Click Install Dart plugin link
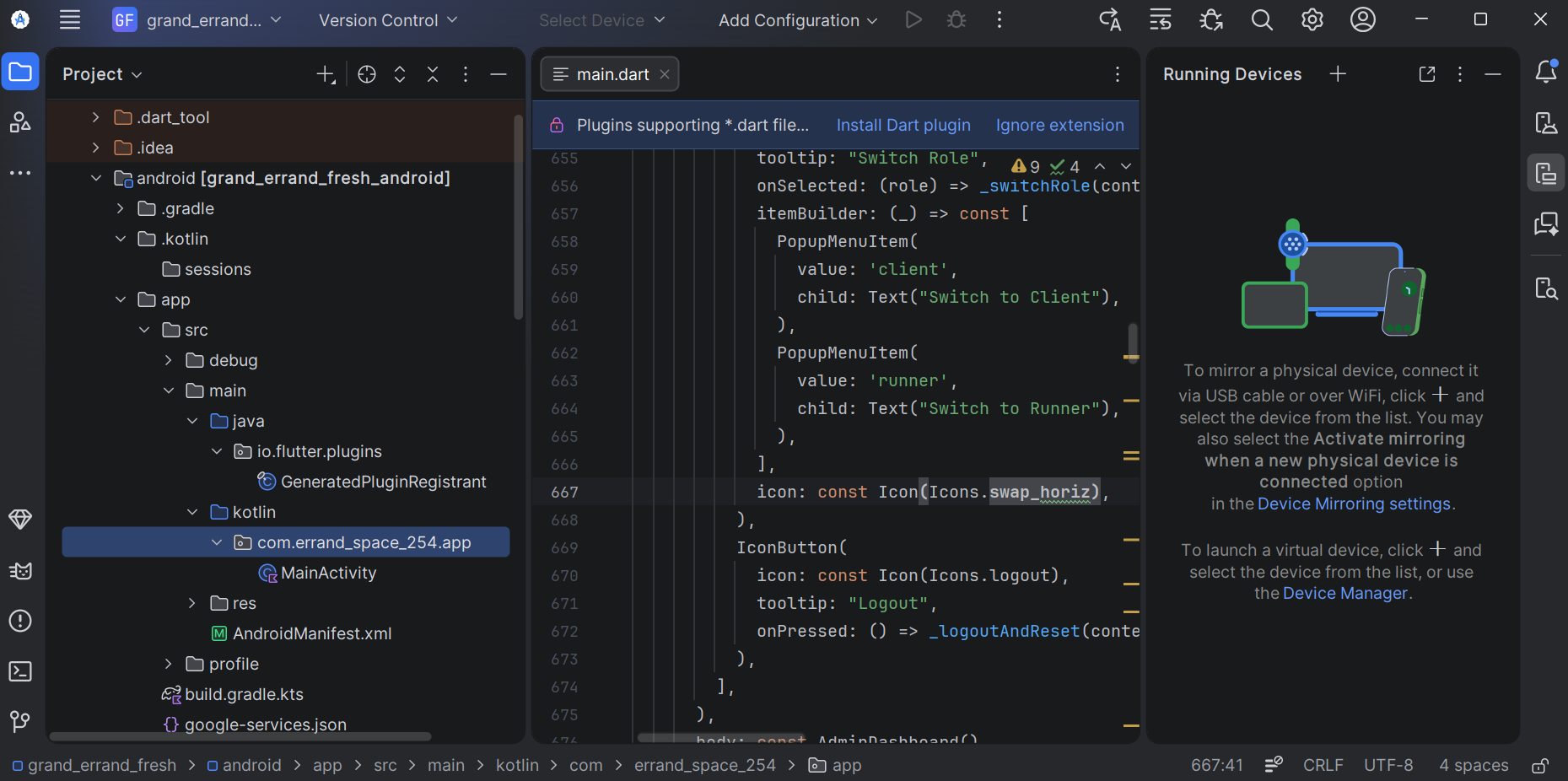This screenshot has height=781, width=1568. coord(903,125)
